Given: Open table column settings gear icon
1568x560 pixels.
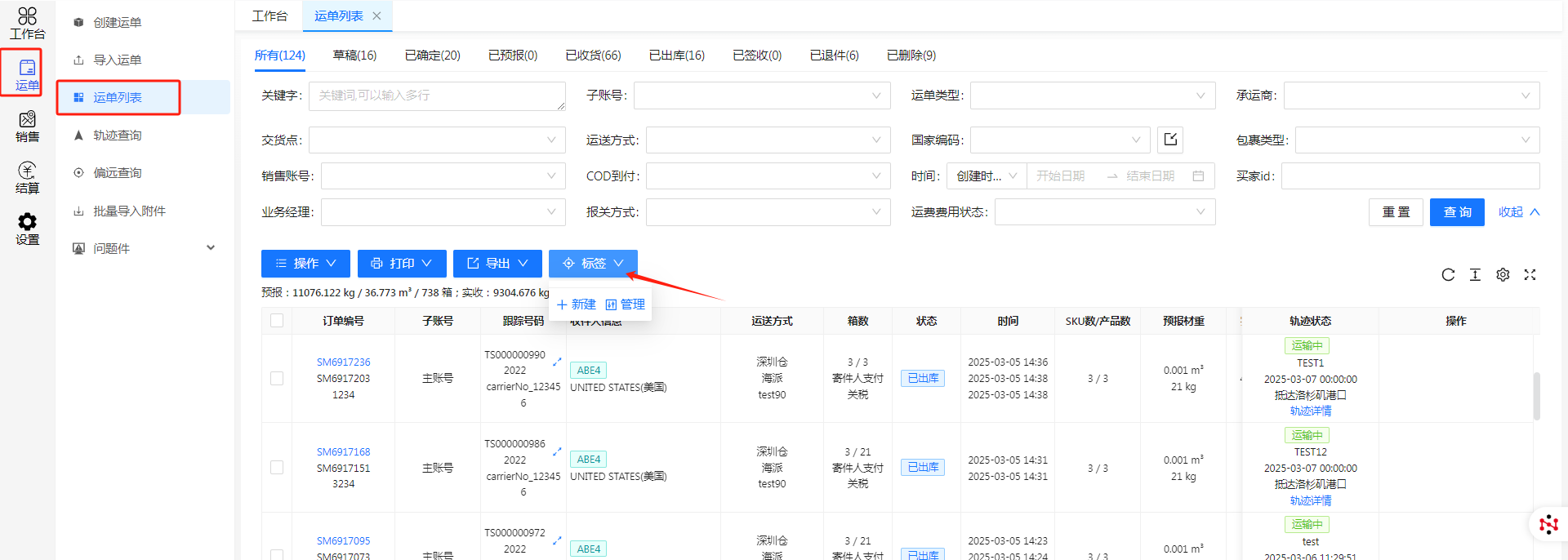Looking at the screenshot, I should point(1503,275).
